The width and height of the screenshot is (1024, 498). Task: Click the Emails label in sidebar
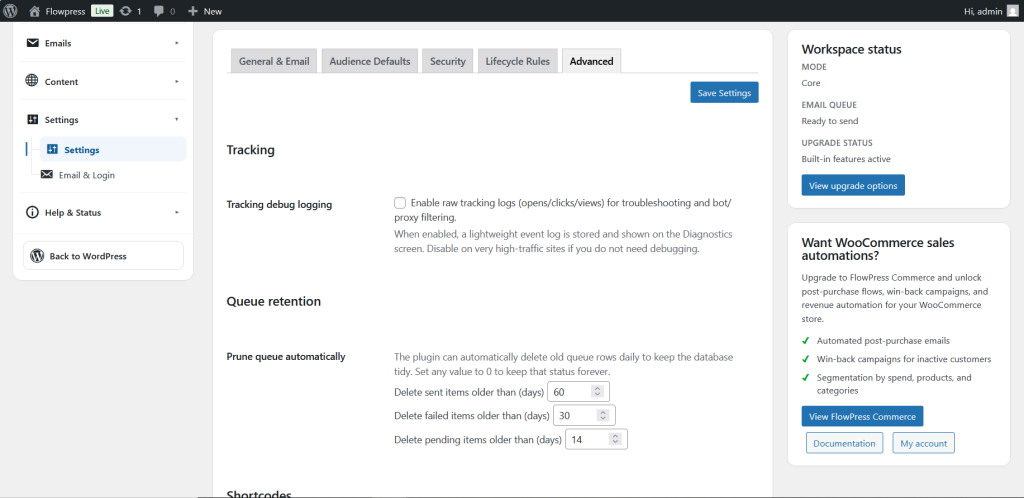pos(58,43)
